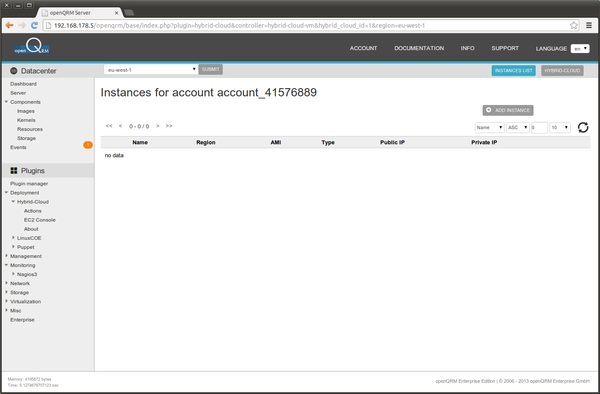The width and height of the screenshot is (600, 394).
Task: Open INFO menu
Action: coord(467,48)
